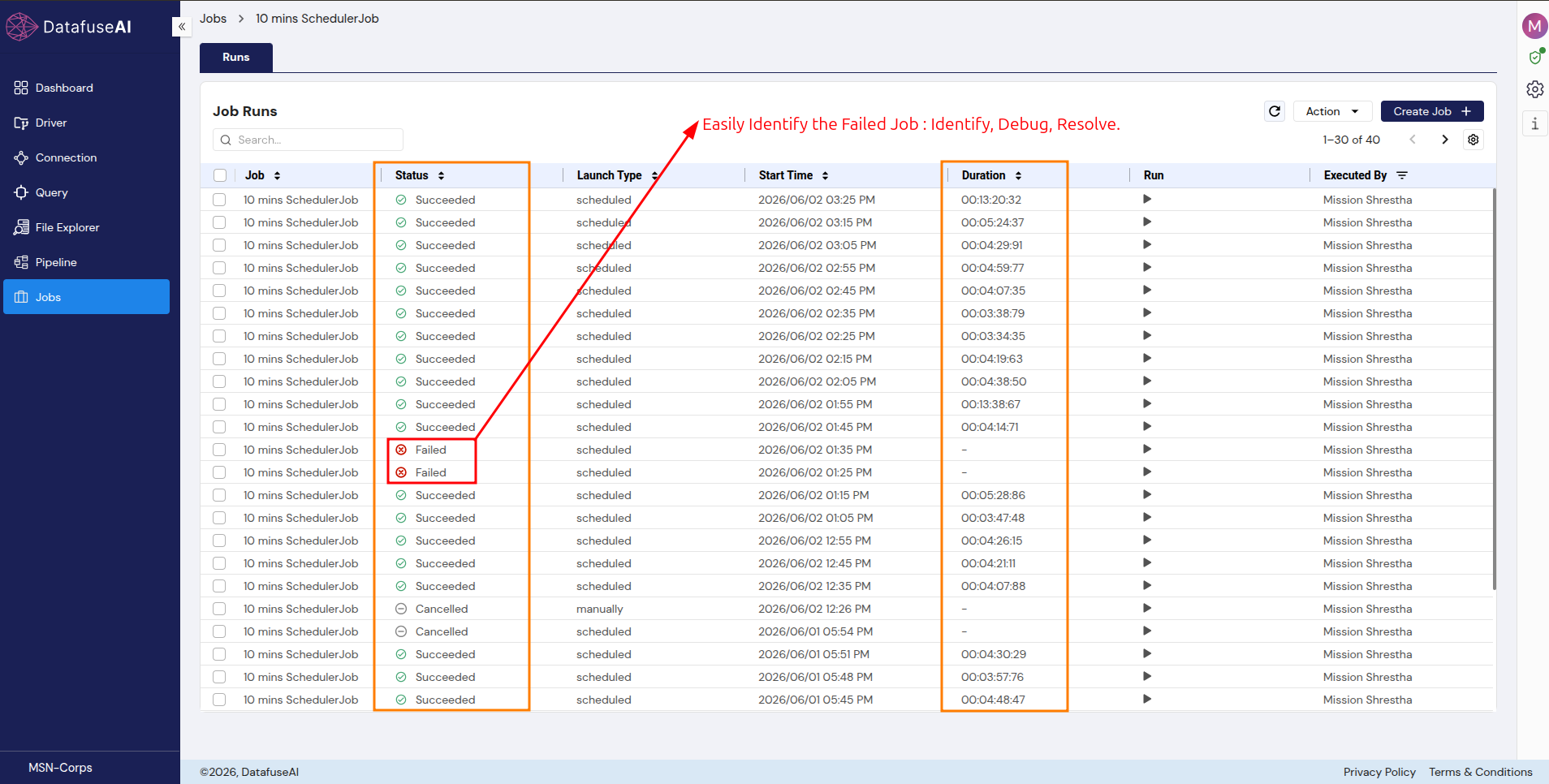Screen dimensions: 1549x784
Task: Click the DatafuseAI logo
Action: tap(69, 27)
